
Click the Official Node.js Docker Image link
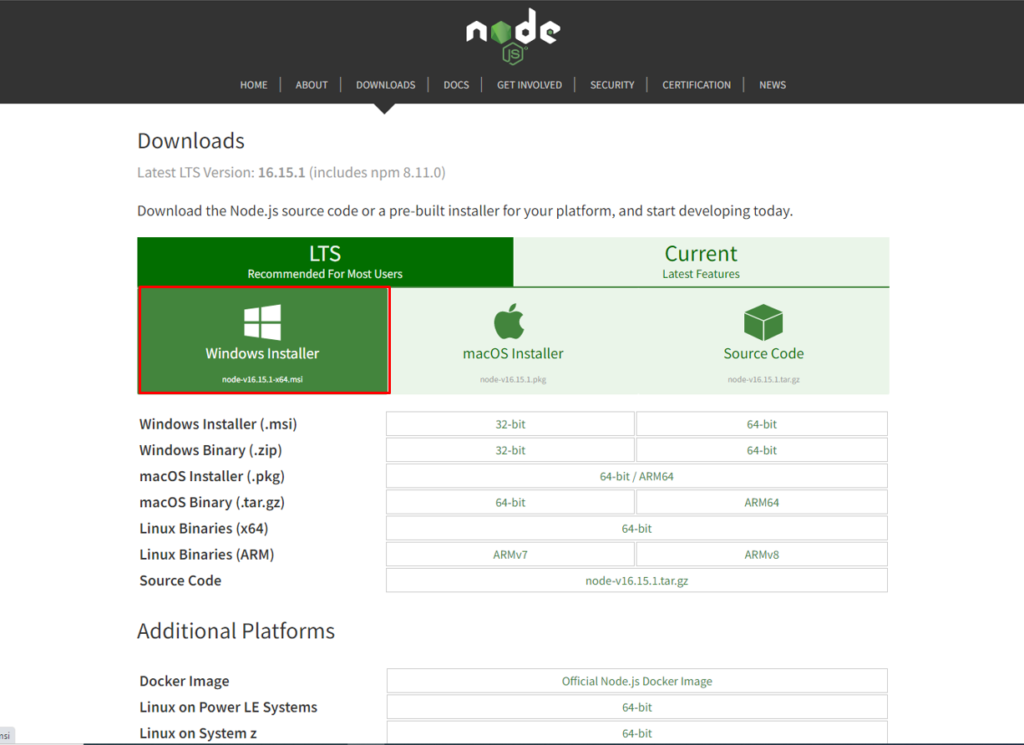pos(636,681)
